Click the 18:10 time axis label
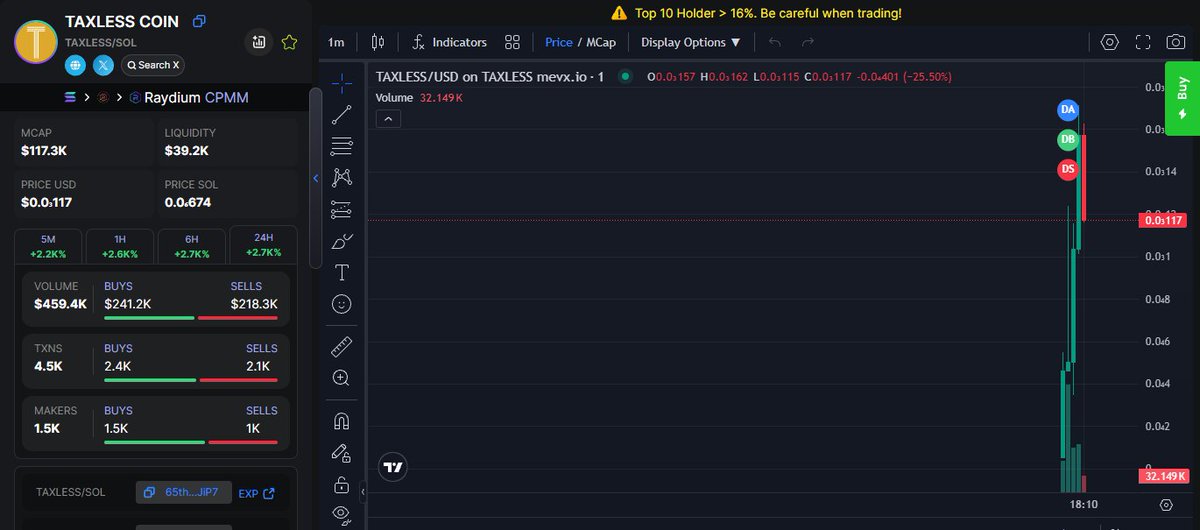The width and height of the screenshot is (1200, 530). click(1083, 505)
